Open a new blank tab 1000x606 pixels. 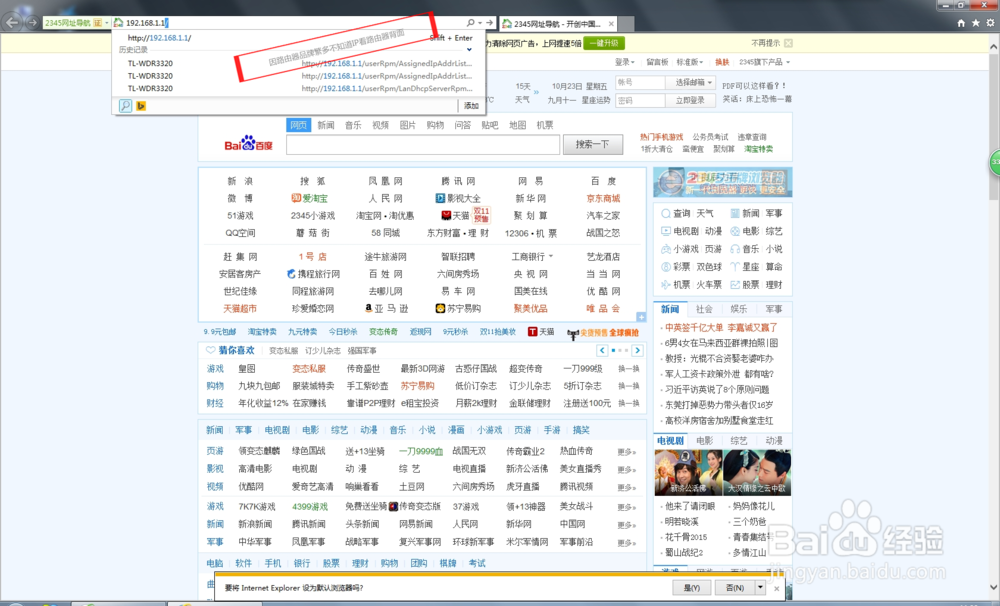click(627, 24)
